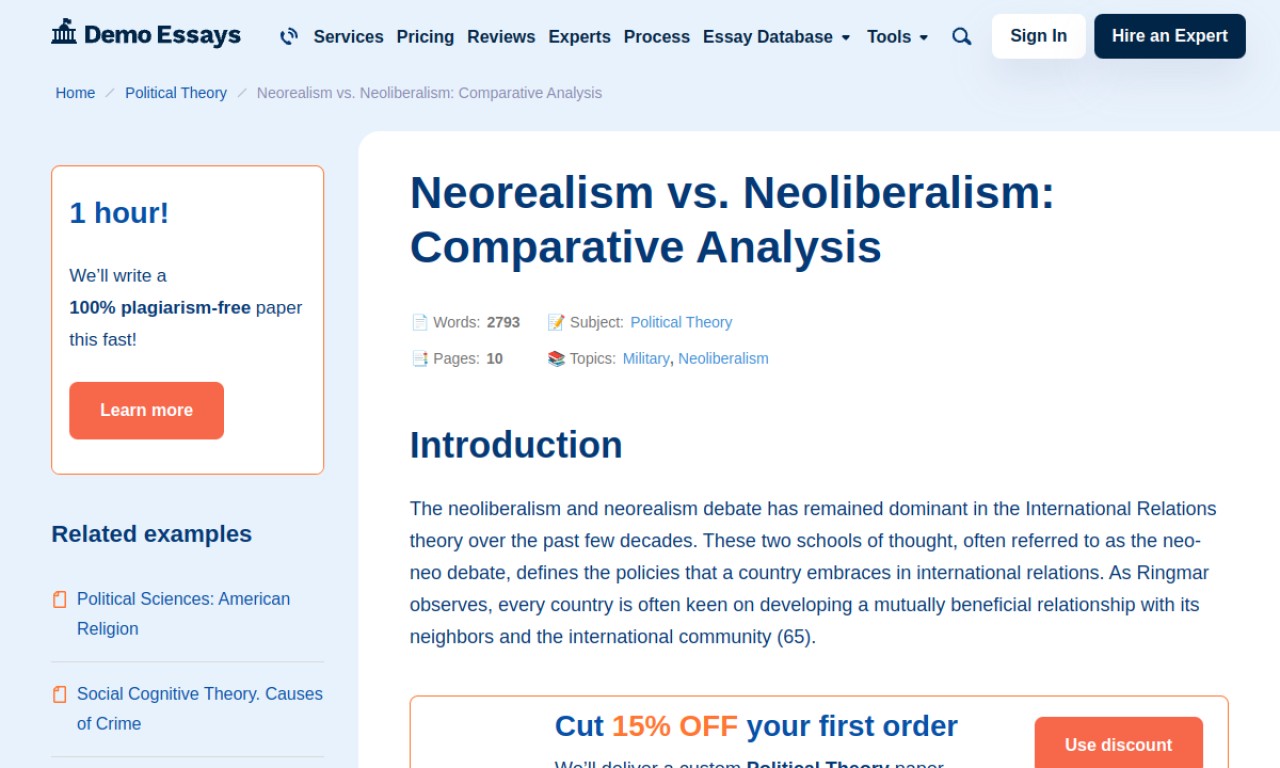Image resolution: width=1280 pixels, height=768 pixels.
Task: Click the Topics books icon
Action: point(556,358)
